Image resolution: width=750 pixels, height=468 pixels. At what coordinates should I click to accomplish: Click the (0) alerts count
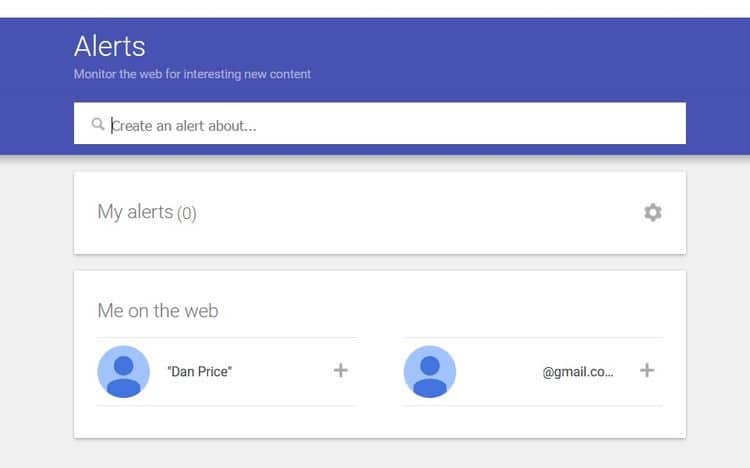[x=187, y=213]
